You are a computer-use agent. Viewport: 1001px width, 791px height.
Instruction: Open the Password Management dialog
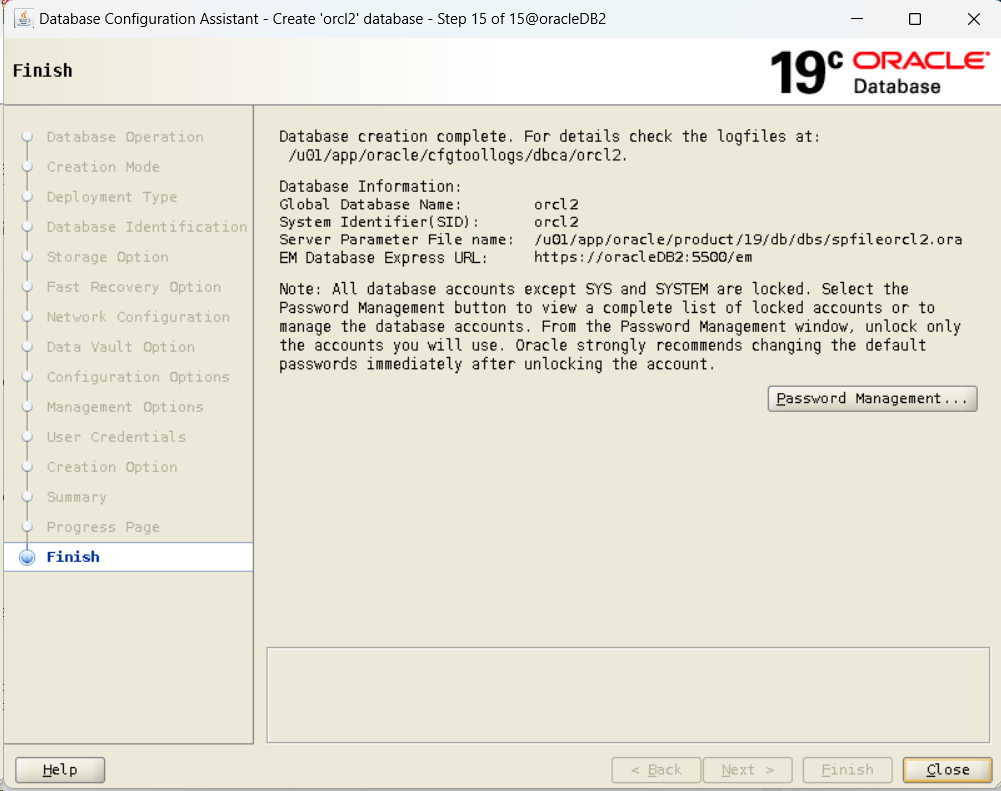[x=872, y=398]
